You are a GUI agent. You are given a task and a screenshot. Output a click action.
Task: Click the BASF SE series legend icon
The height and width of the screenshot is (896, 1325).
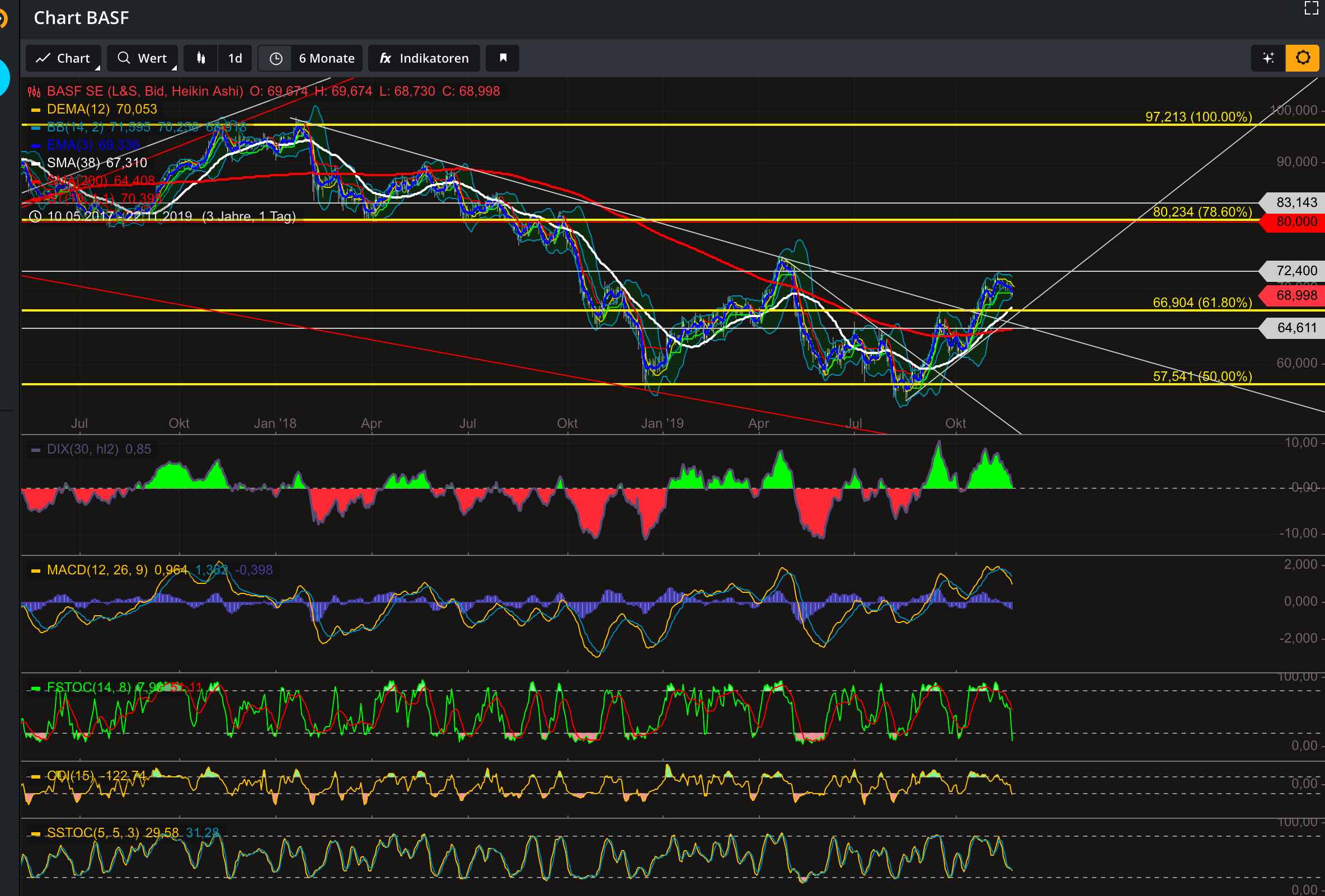[x=35, y=91]
